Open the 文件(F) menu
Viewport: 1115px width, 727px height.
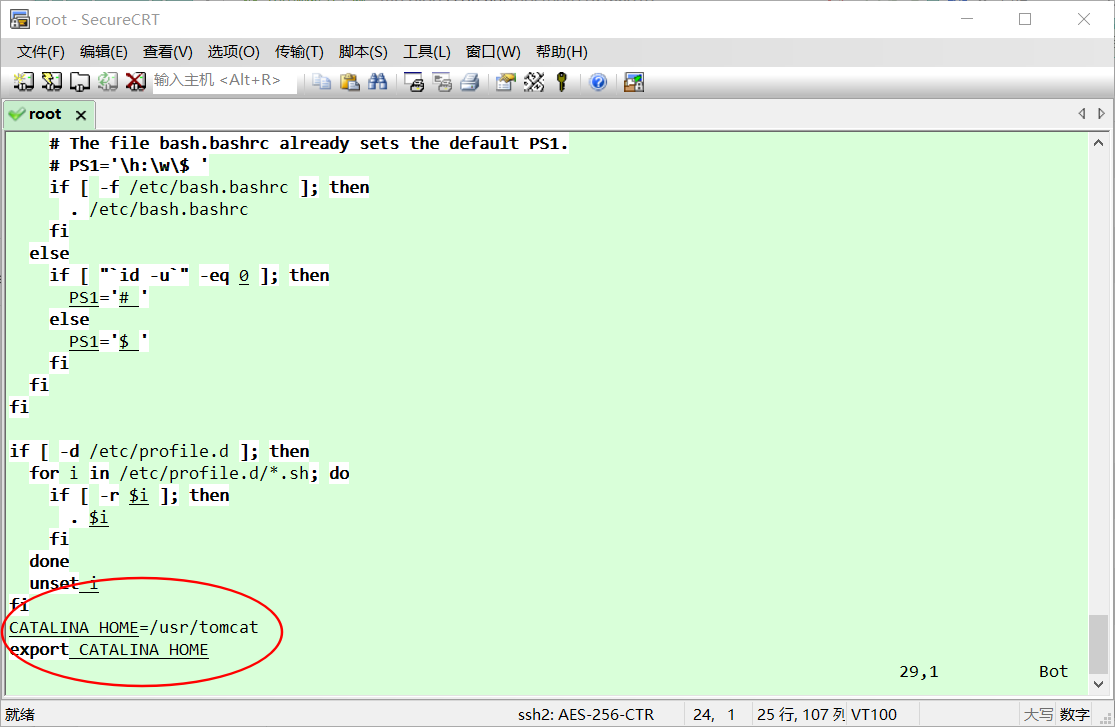pyautogui.click(x=41, y=52)
